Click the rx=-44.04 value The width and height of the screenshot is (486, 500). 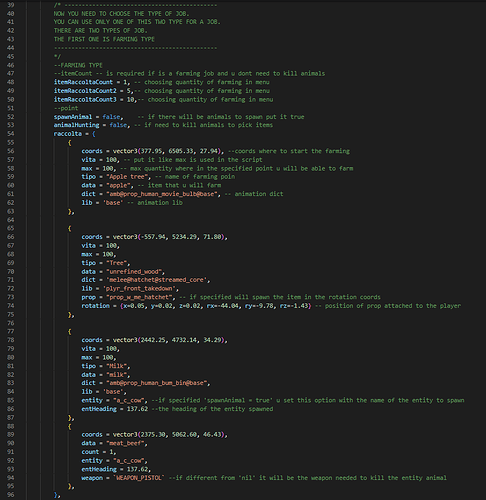[224, 306]
